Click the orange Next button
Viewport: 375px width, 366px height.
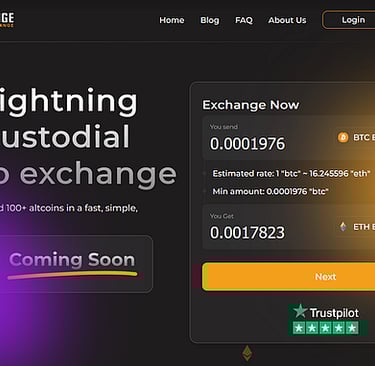click(x=289, y=276)
